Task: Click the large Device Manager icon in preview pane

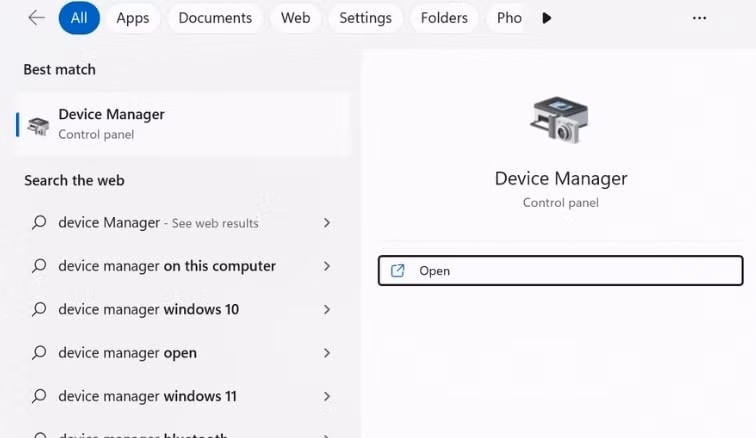Action: point(560,120)
